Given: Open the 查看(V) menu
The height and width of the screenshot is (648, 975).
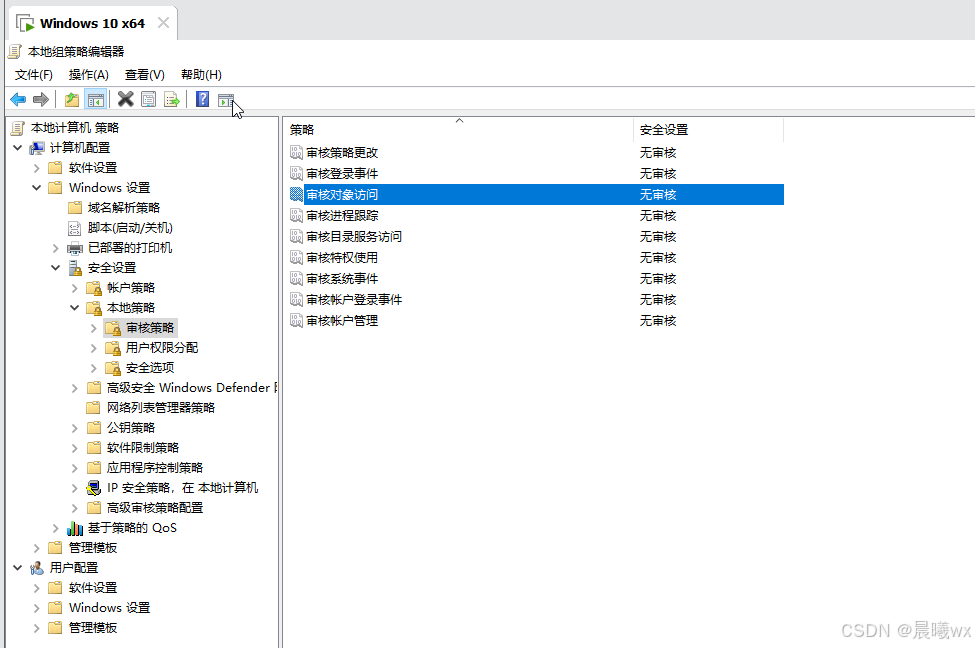Looking at the screenshot, I should tap(144, 75).
